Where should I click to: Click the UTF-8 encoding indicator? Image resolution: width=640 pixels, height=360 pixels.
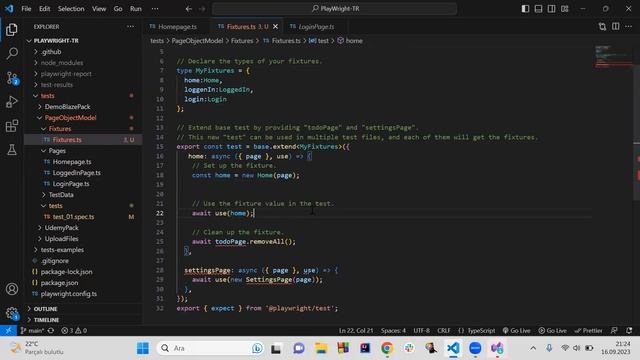pyautogui.click(x=422, y=331)
